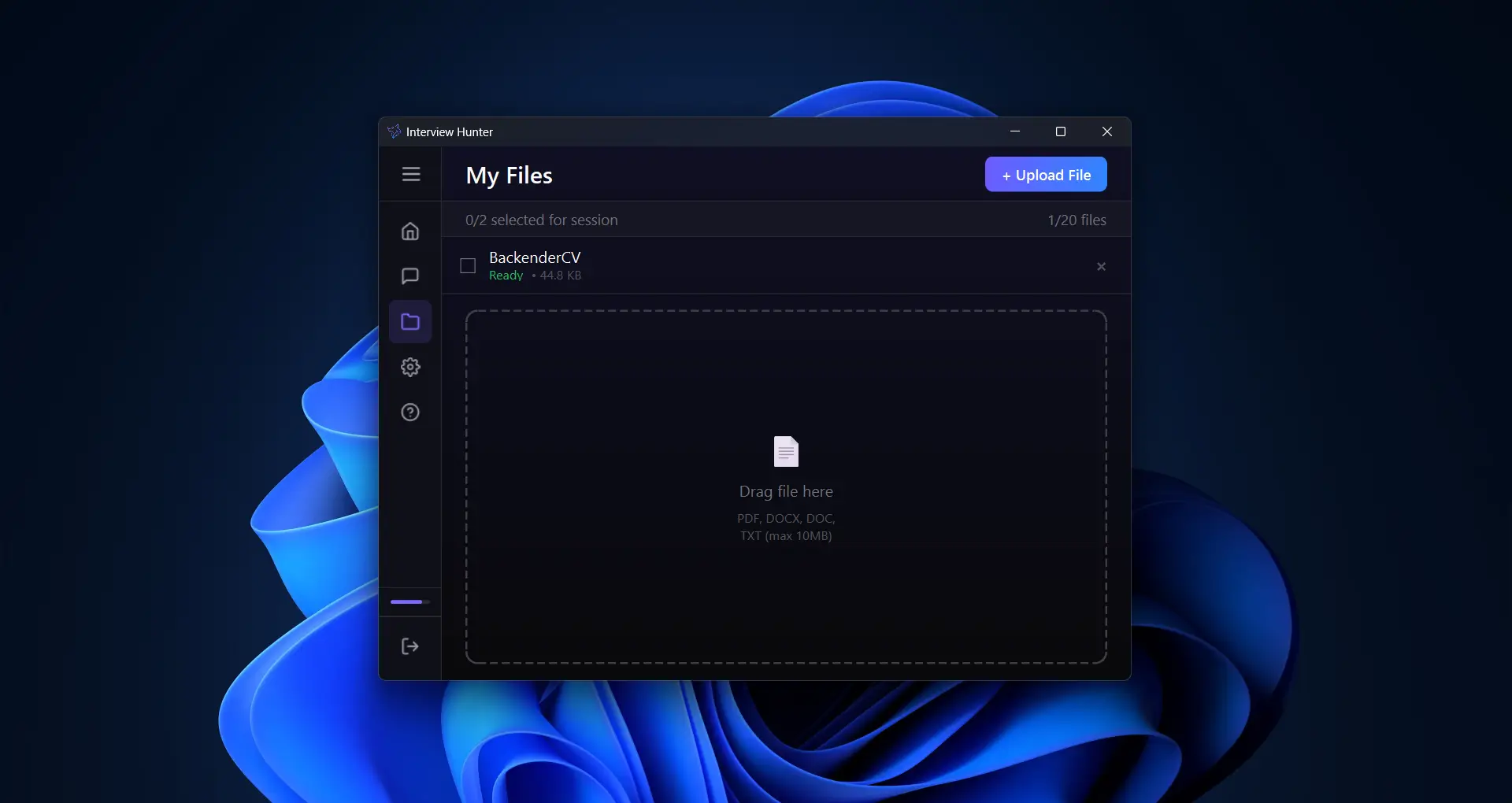The image size is (1512, 803).
Task: Sign out using the logout icon
Action: tap(410, 646)
